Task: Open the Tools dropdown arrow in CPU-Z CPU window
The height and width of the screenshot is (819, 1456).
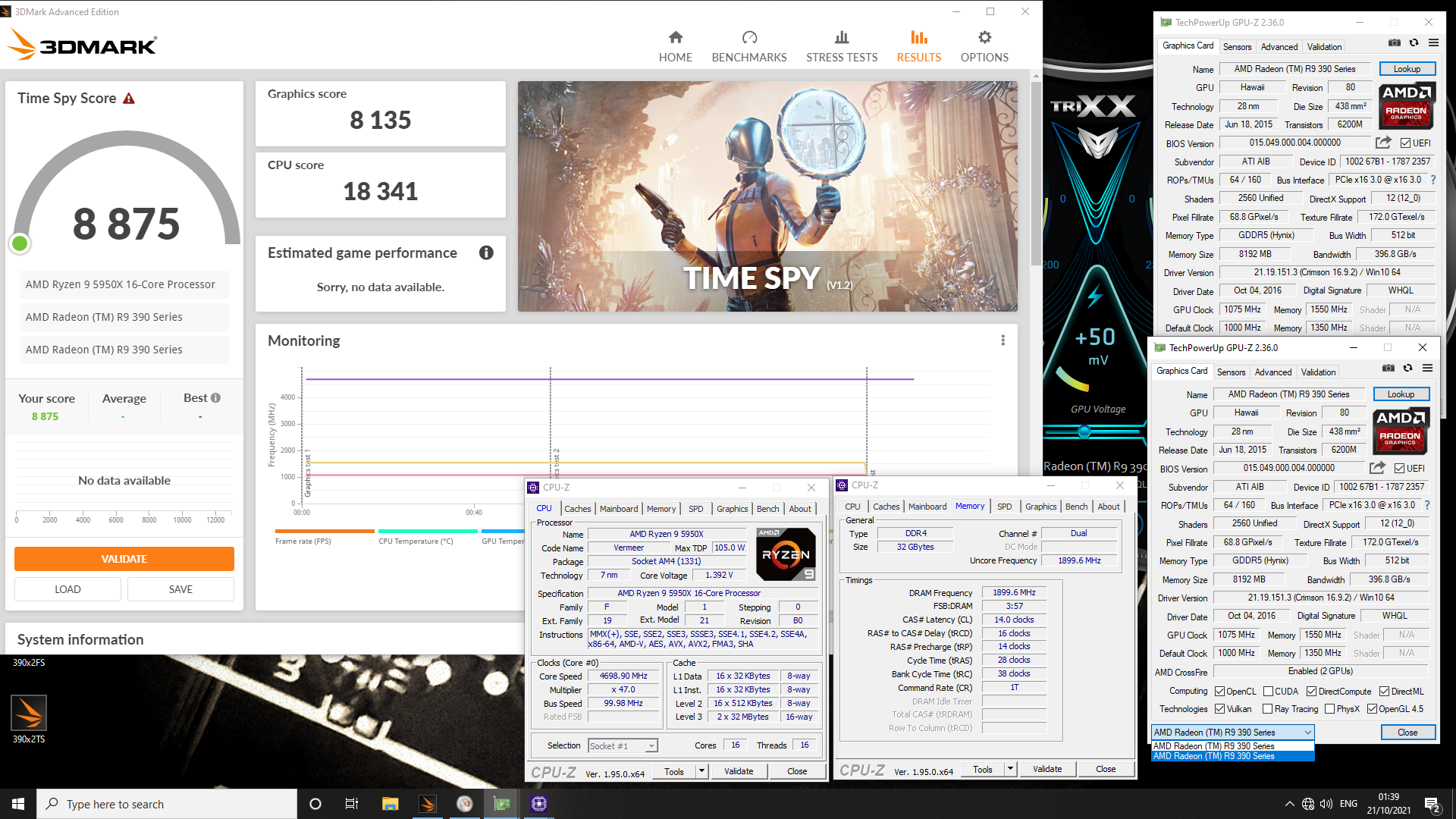Action: coord(701,771)
